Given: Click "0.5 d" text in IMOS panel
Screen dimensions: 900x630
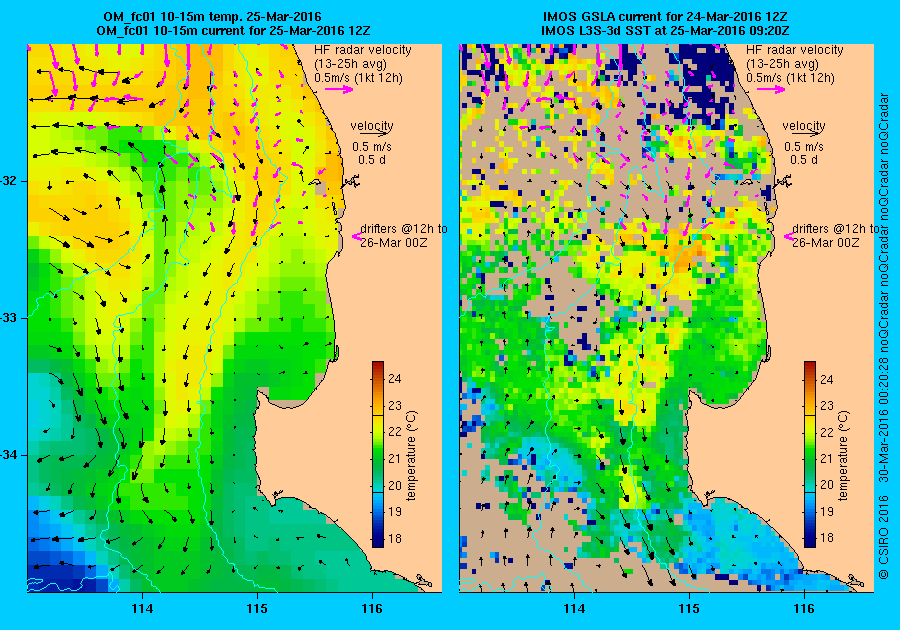Looking at the screenshot, I should [804, 160].
